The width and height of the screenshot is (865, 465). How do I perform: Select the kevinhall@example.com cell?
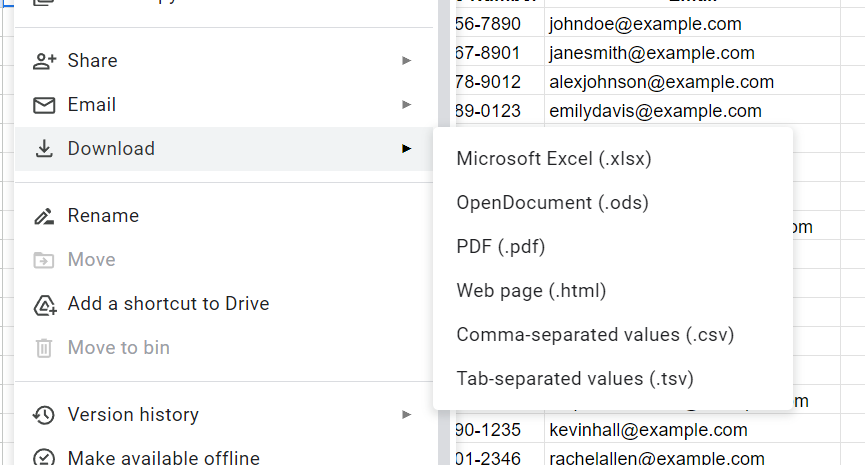coord(648,430)
